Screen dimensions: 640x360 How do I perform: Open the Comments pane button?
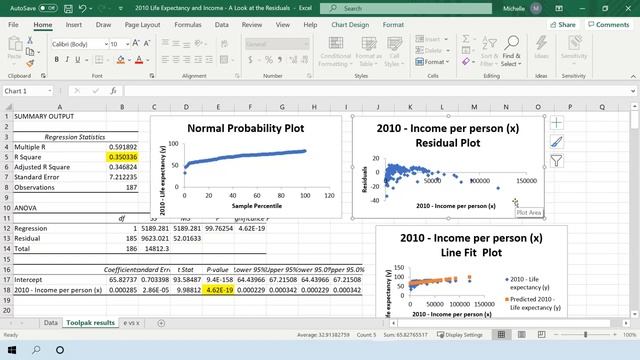click(609, 24)
